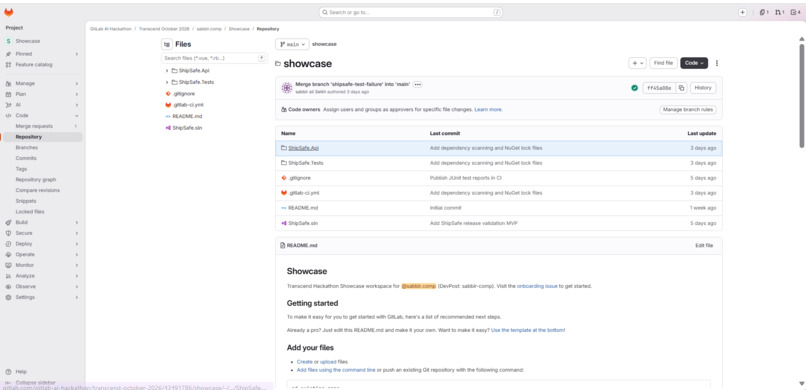Viewport: 806px width, 390px height.
Task: Click the top bar plus create-new button
Action: click(x=742, y=12)
